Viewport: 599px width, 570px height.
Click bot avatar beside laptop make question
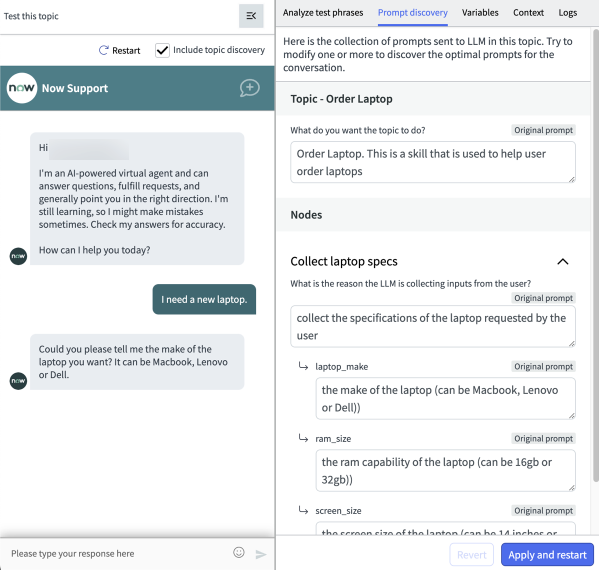pos(18,381)
